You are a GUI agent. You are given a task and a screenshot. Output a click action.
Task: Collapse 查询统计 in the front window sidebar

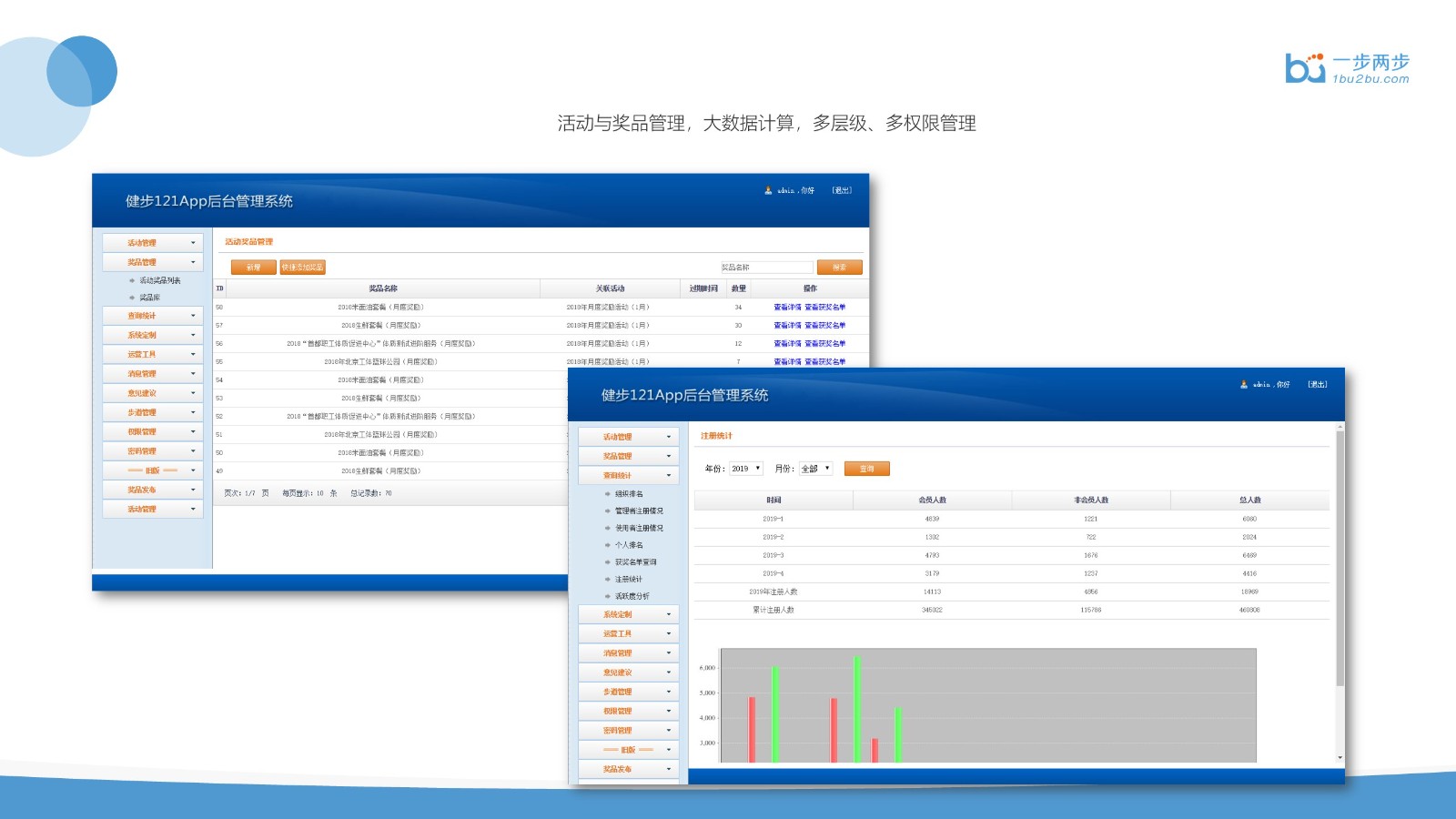[629, 475]
